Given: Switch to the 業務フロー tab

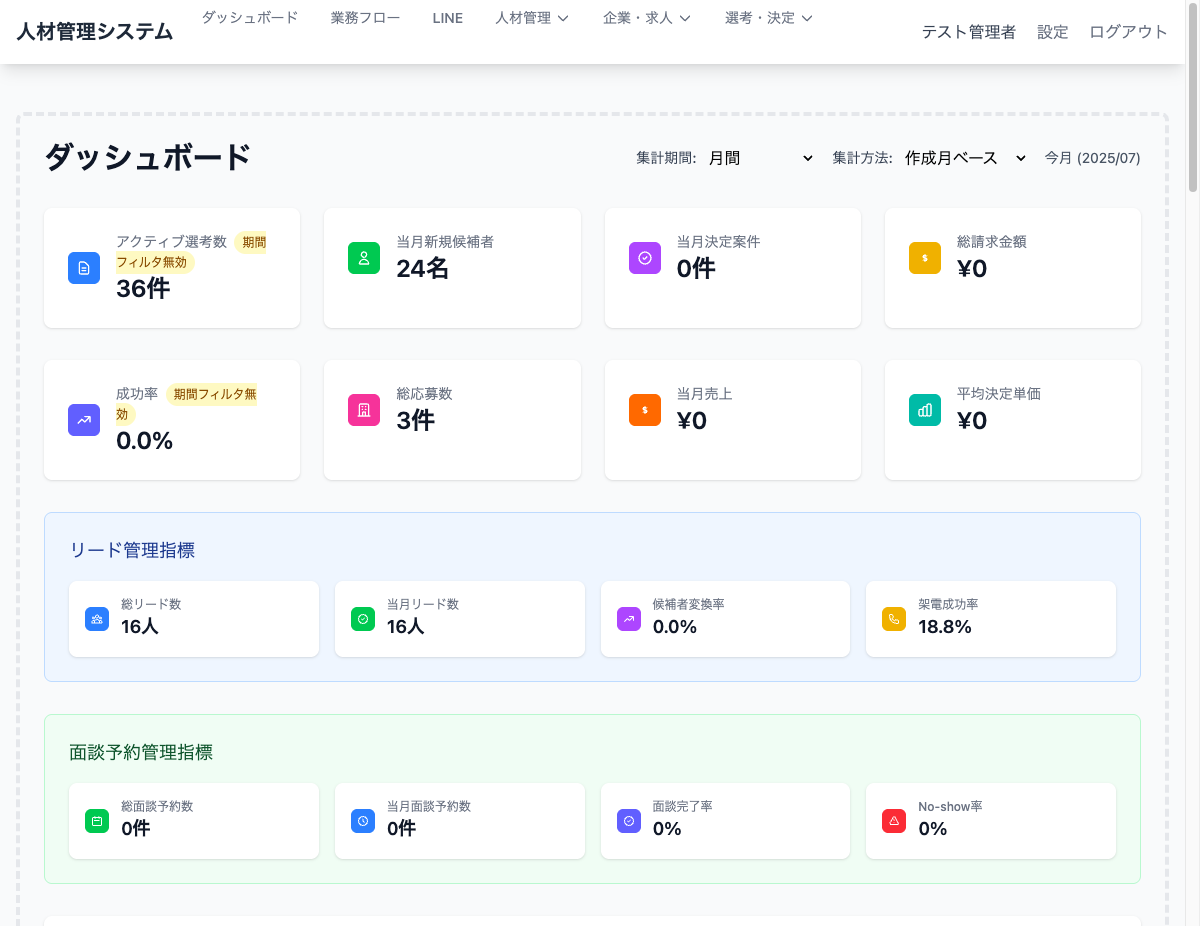Looking at the screenshot, I should [x=365, y=17].
